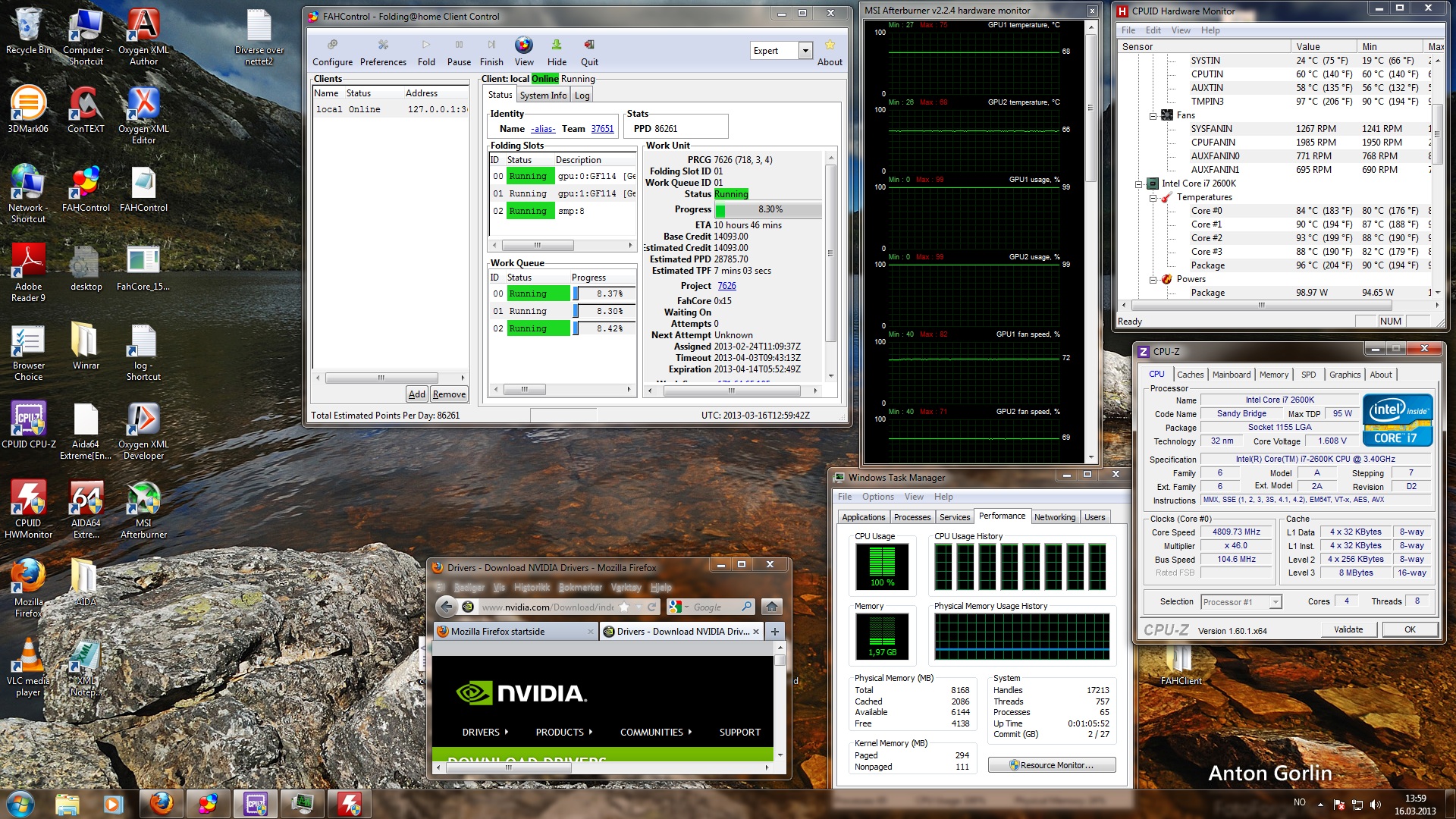The image size is (1456, 819).
Task: Collapse Temperatures tree node in HWMonitor
Action: (1153, 197)
